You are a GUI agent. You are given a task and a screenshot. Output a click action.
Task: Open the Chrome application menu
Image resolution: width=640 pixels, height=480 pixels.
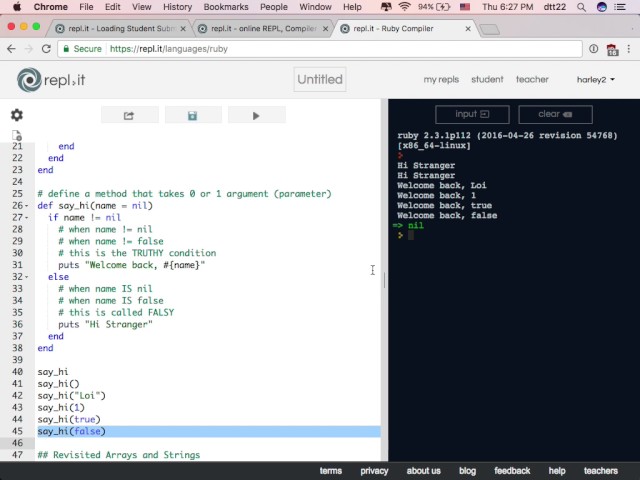[51, 7]
